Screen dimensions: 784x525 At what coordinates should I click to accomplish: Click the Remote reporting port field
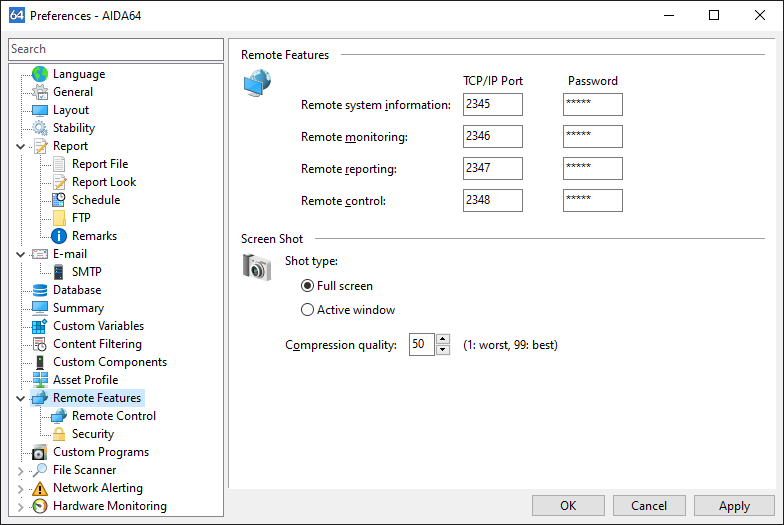point(492,168)
